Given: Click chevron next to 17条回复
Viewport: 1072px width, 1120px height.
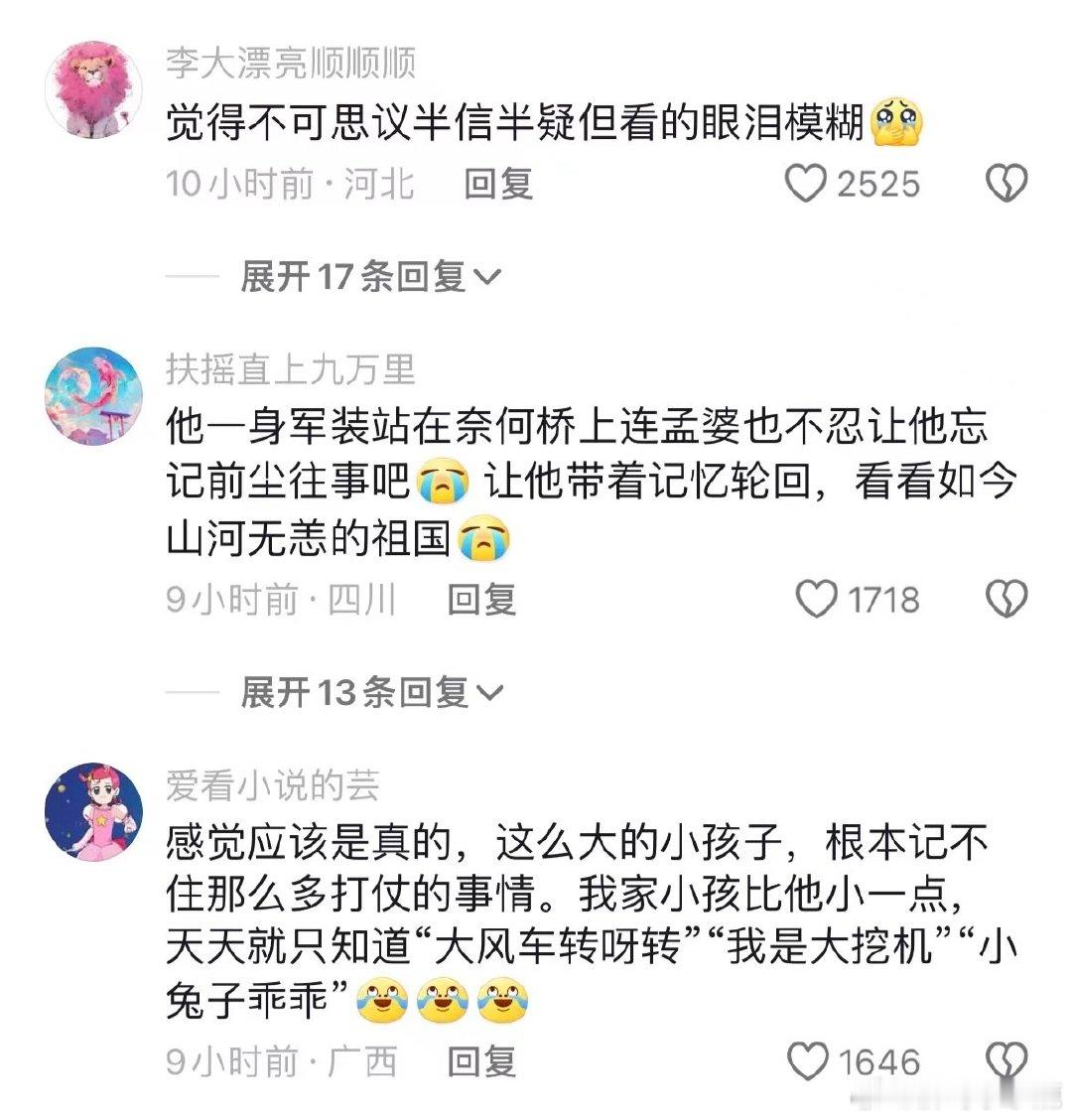Looking at the screenshot, I should [x=487, y=277].
